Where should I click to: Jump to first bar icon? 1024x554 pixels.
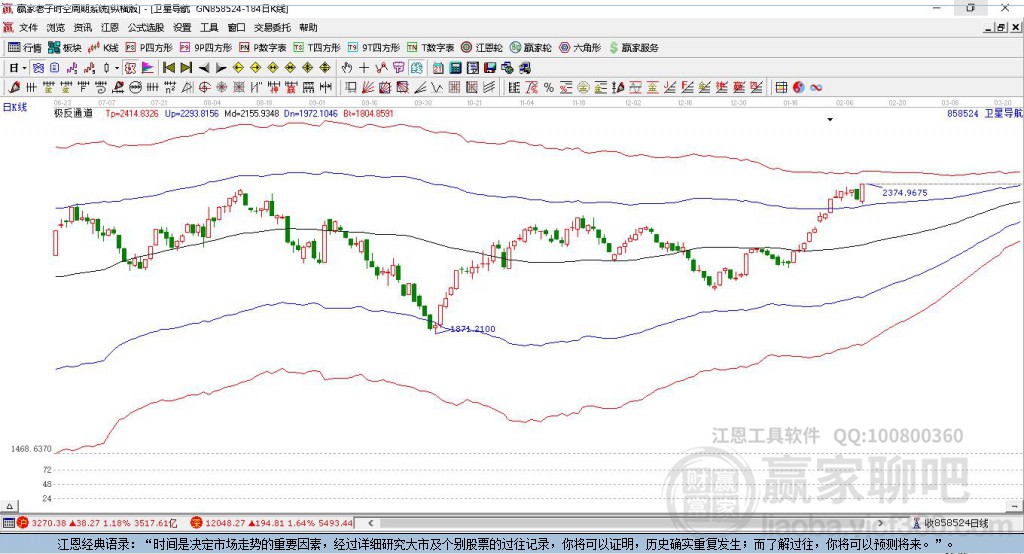[x=168, y=68]
